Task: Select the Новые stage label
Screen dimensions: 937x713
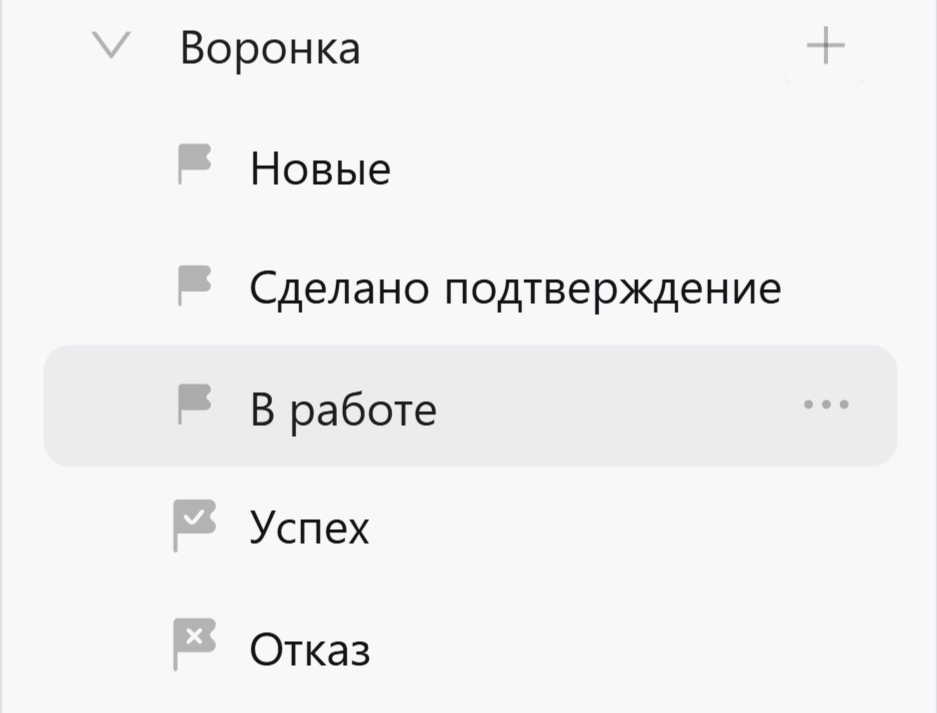Action: pyautogui.click(x=320, y=169)
